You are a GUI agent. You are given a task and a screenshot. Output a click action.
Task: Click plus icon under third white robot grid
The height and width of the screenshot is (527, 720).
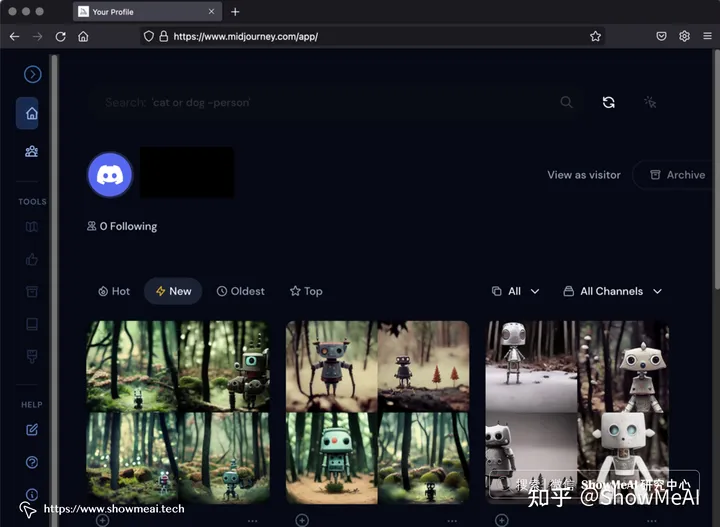tap(501, 520)
